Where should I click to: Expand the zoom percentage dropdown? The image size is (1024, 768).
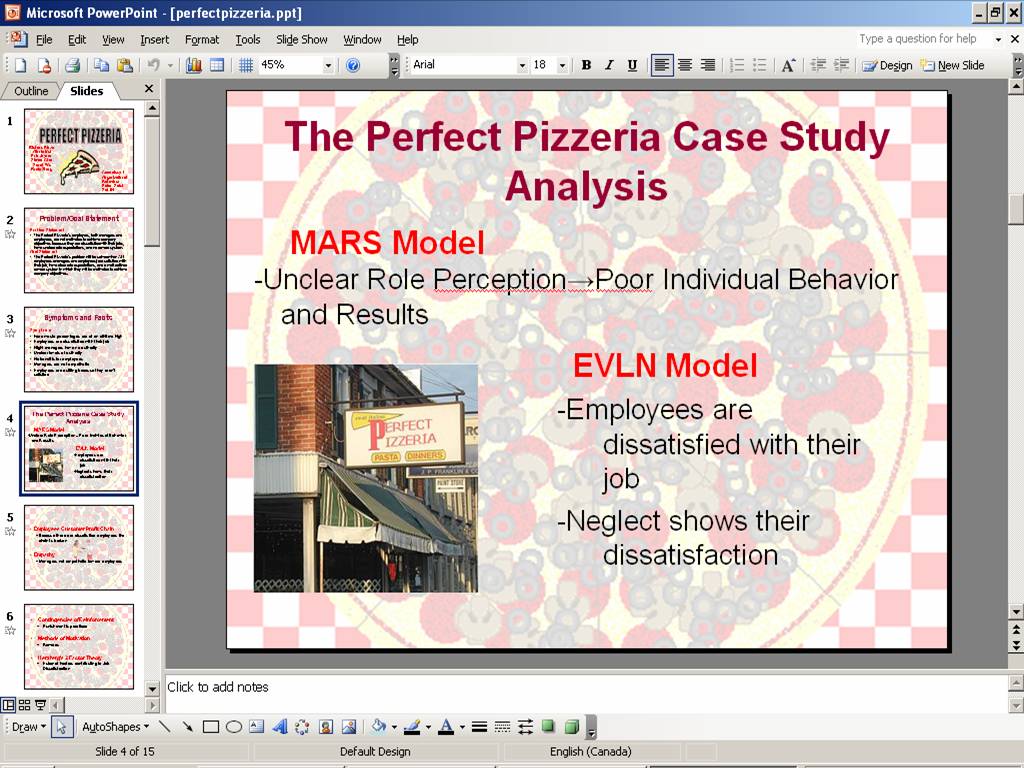[327, 65]
